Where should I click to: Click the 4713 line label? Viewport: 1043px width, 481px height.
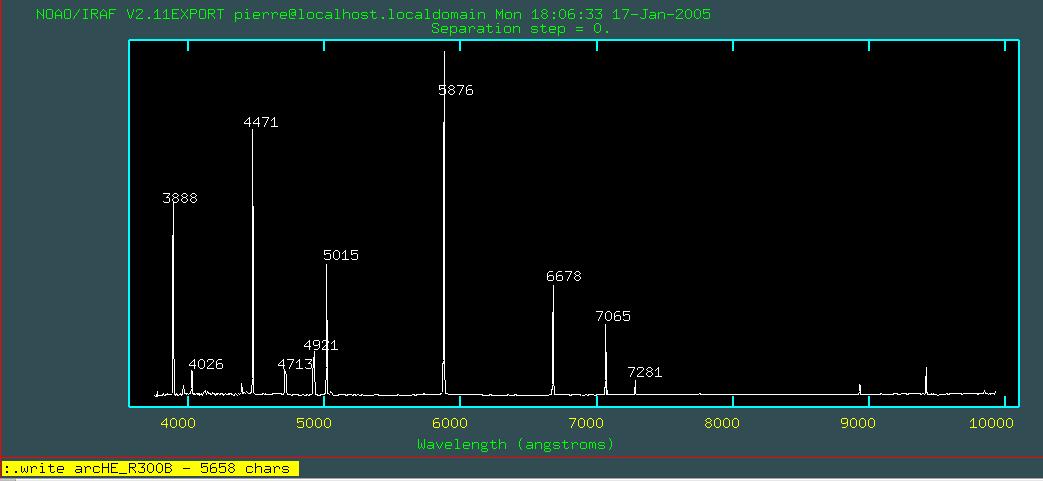point(295,364)
